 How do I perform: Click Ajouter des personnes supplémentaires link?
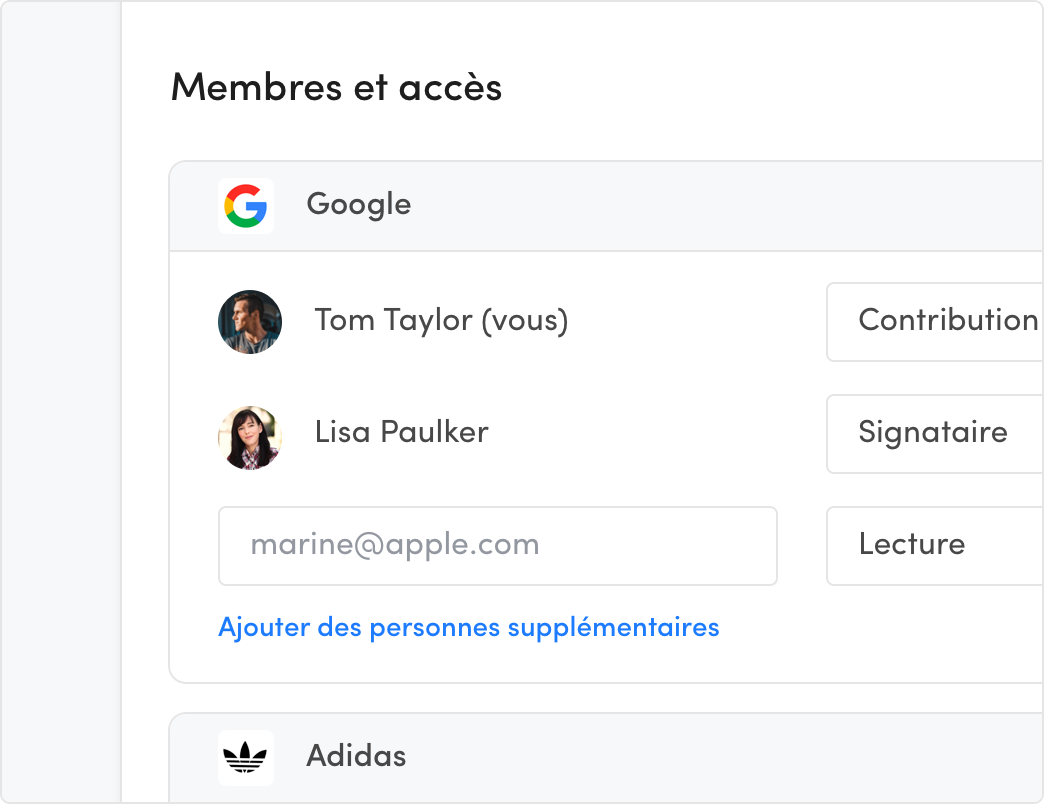tap(469, 628)
